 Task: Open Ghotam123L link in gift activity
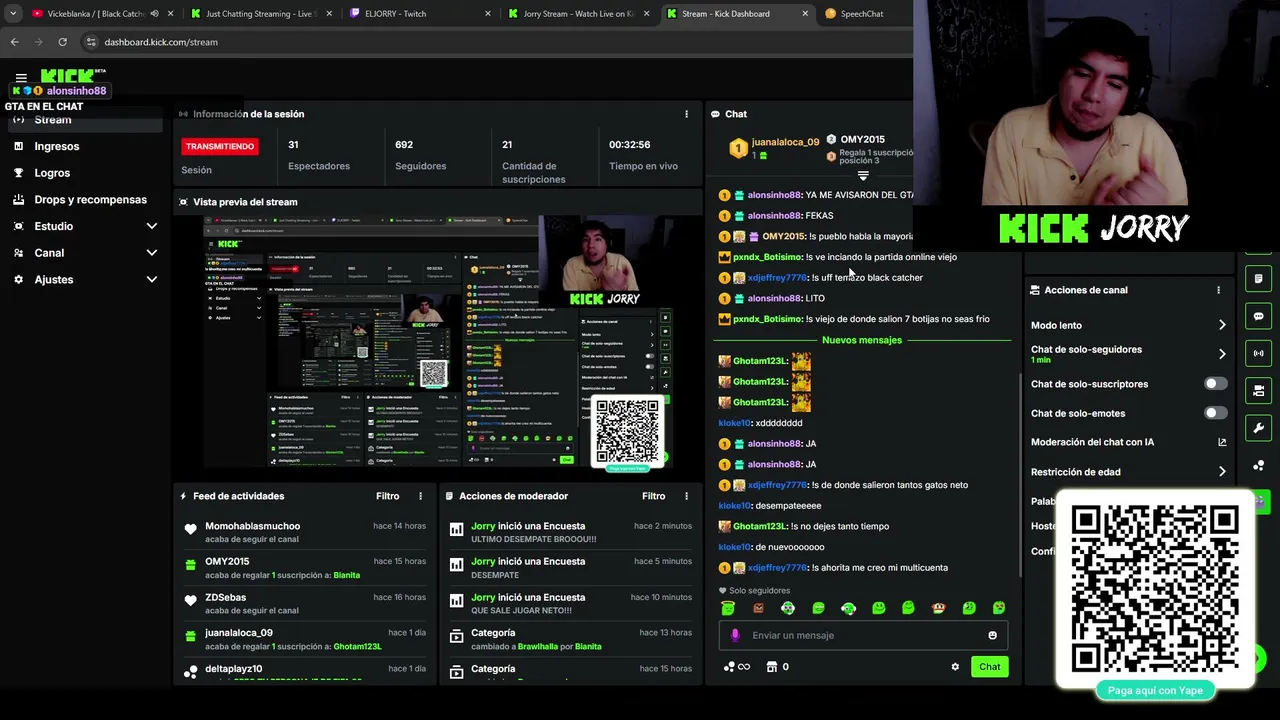point(357,647)
